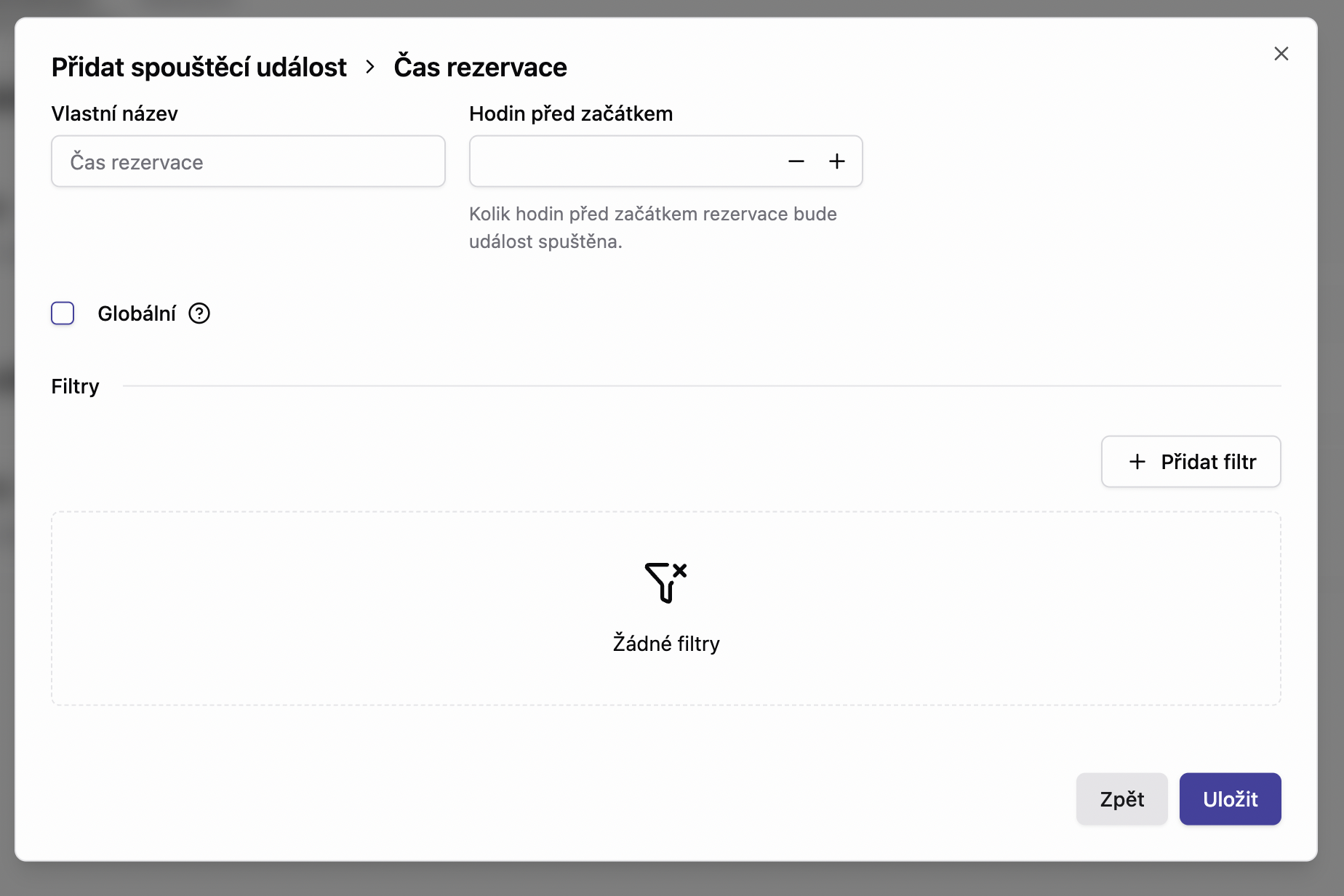Click the plus icon on Přidat filtr
The width and height of the screenshot is (1344, 896).
[x=1137, y=462]
